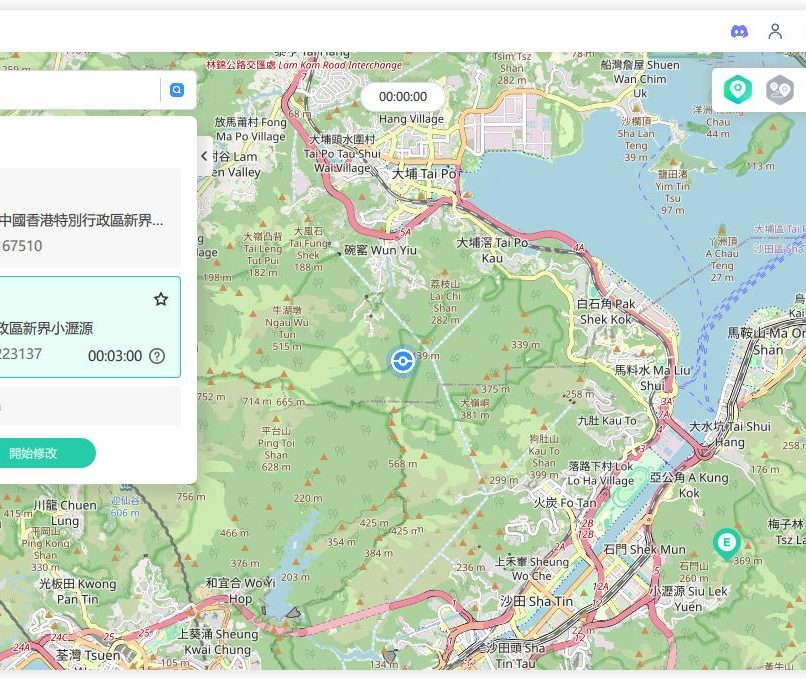Collapse the side panel with chevron arrow
Screen dimensions: 806x680
pos(205,156)
